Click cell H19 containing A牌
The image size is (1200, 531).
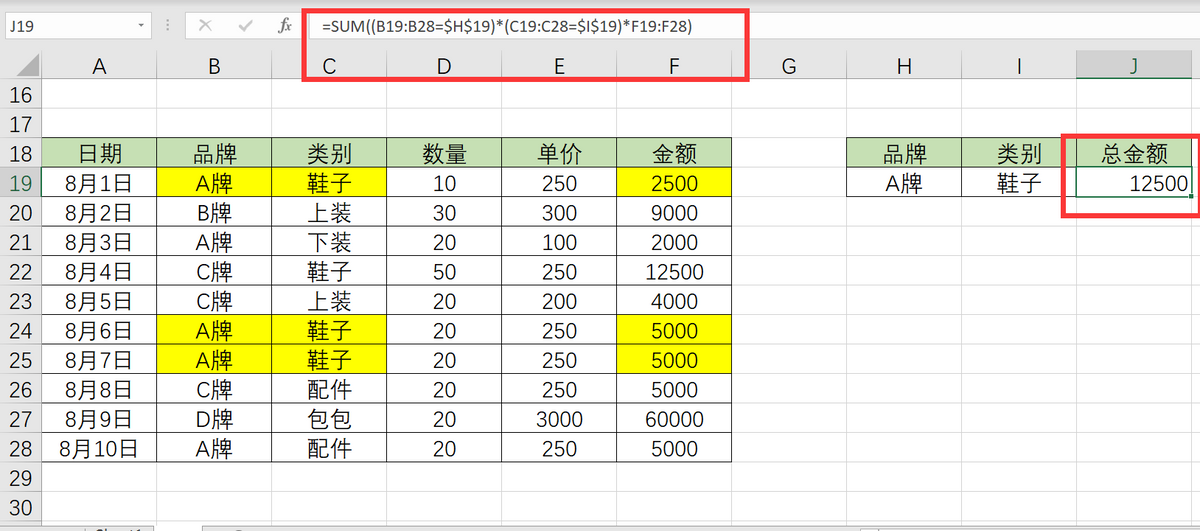click(x=904, y=184)
